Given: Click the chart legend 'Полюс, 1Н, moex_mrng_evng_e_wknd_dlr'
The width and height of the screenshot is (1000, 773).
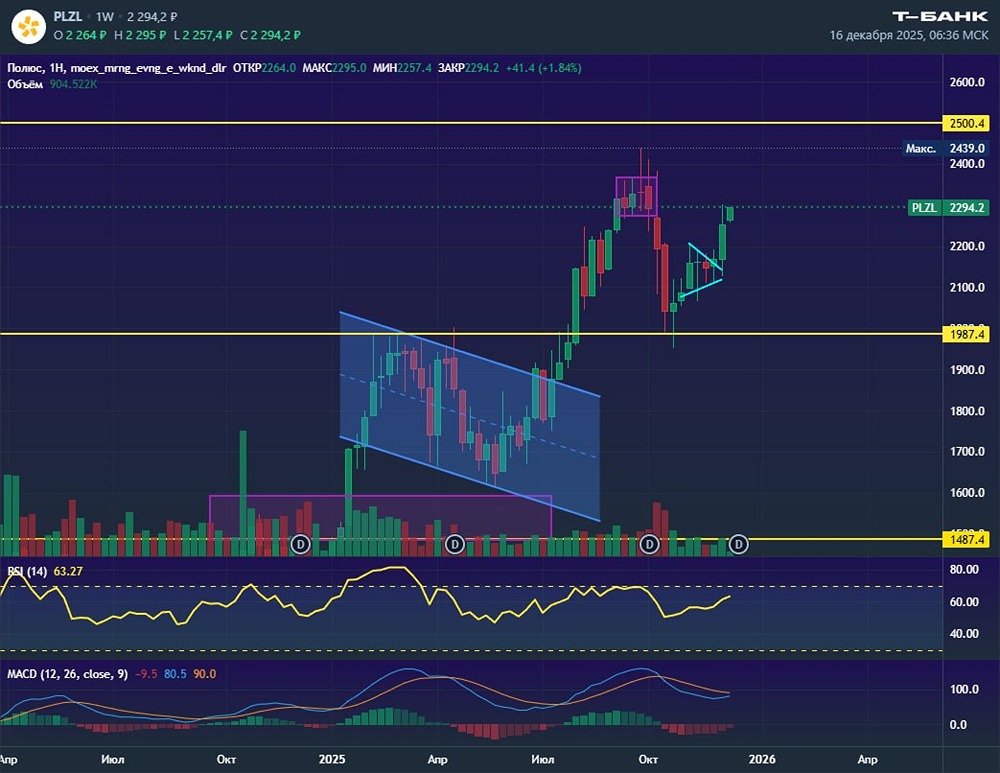Looking at the screenshot, I should 116,68.
